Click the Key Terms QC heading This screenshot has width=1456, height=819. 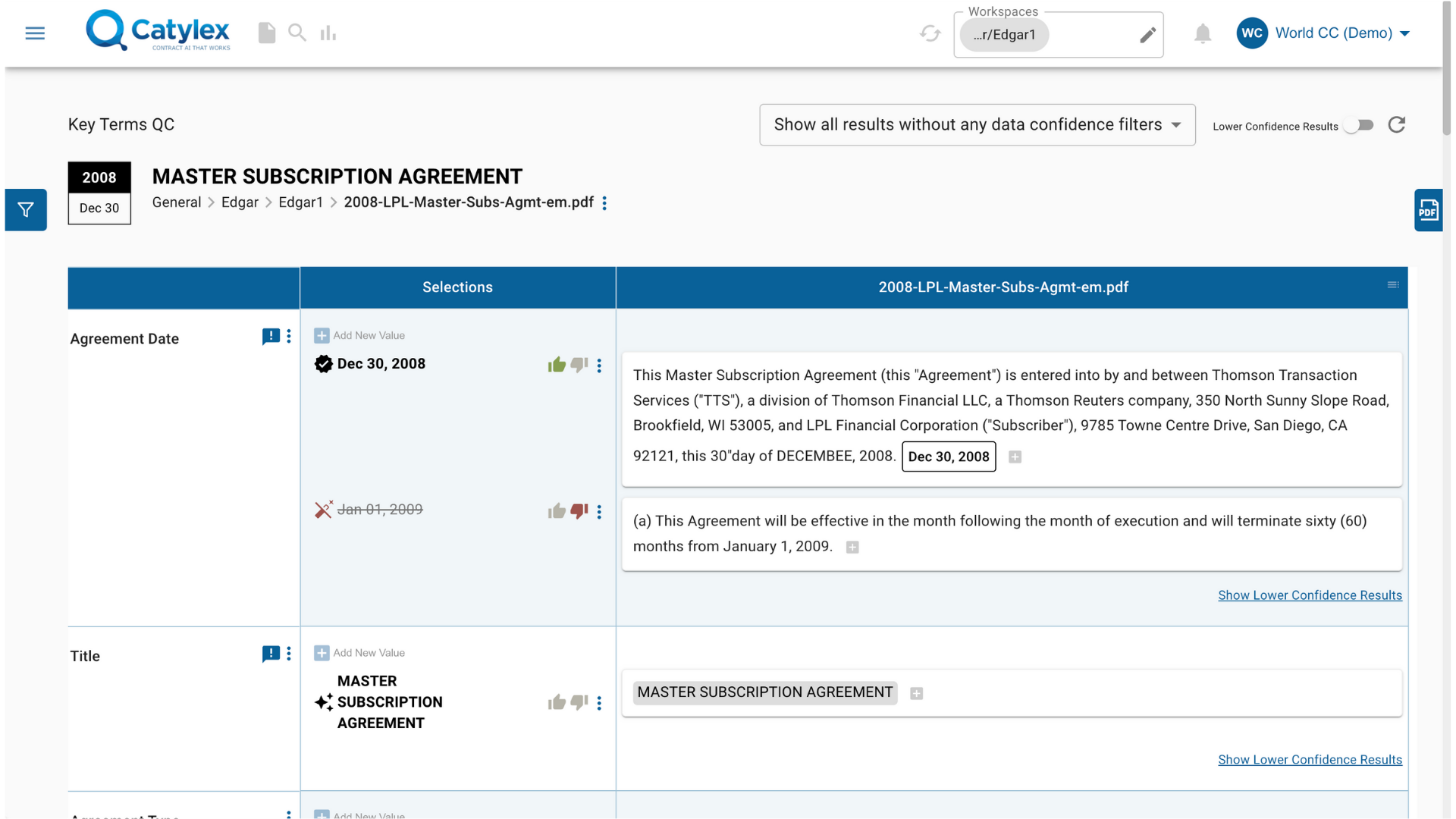click(x=121, y=124)
